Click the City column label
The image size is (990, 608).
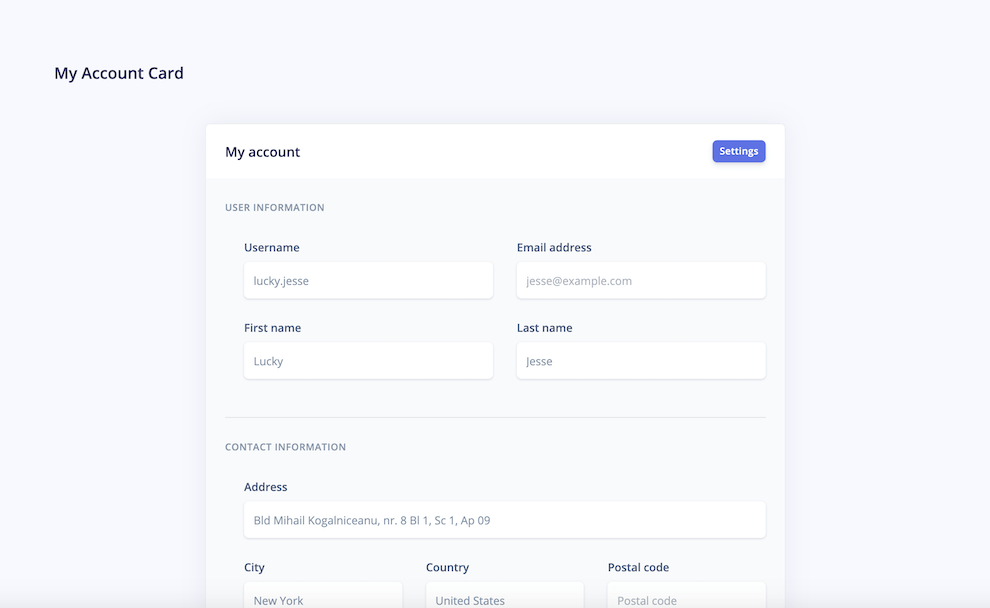coord(254,567)
